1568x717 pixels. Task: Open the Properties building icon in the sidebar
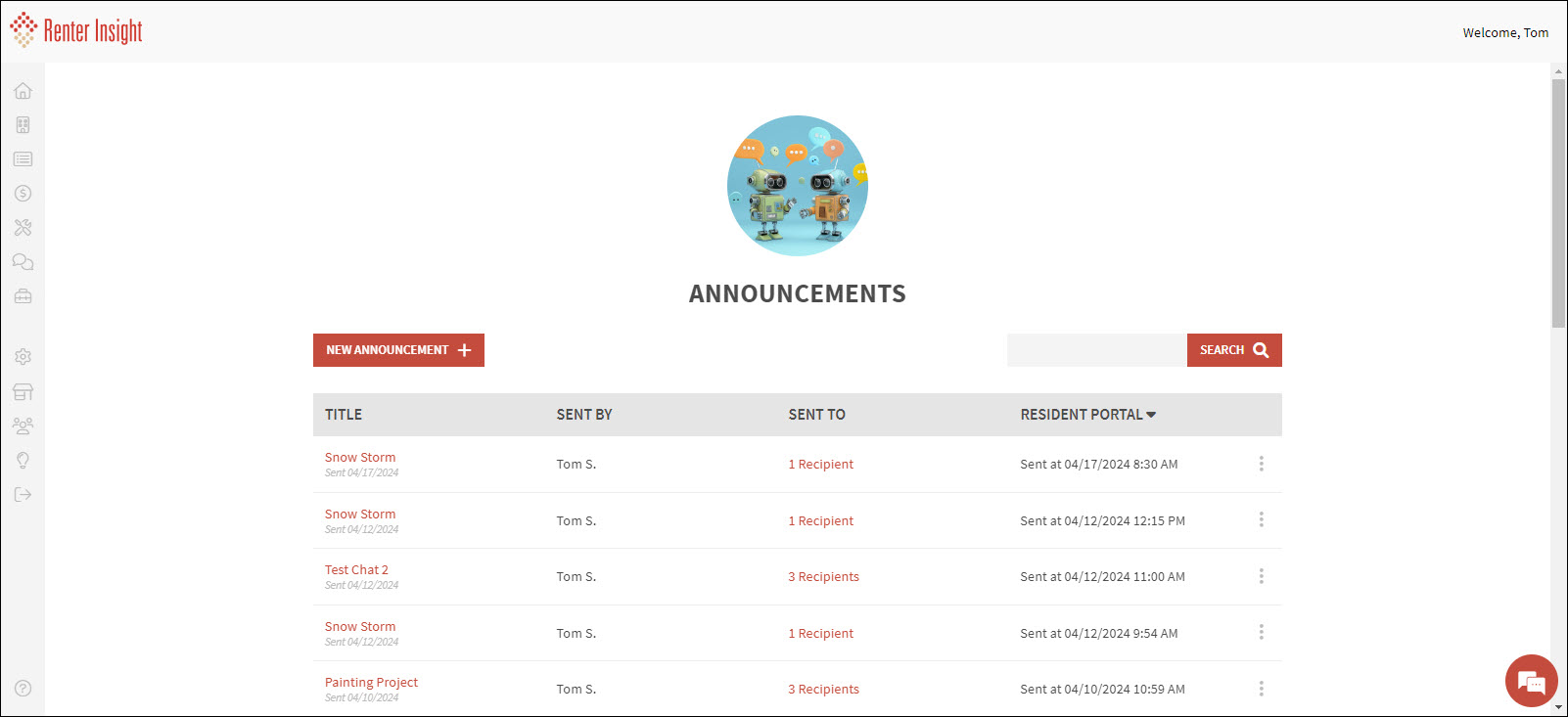(x=23, y=125)
